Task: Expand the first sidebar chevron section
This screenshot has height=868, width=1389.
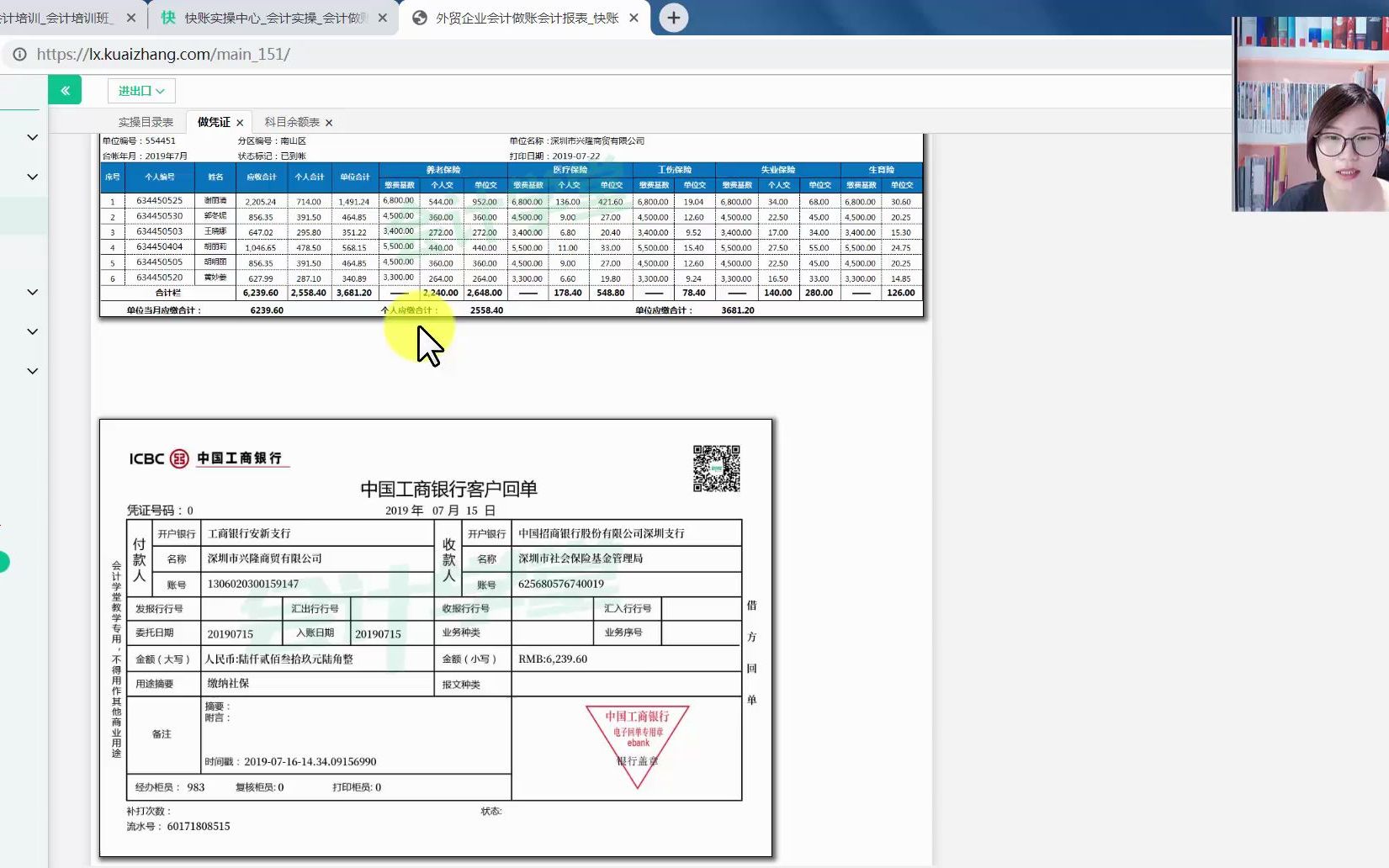Action: click(32, 137)
